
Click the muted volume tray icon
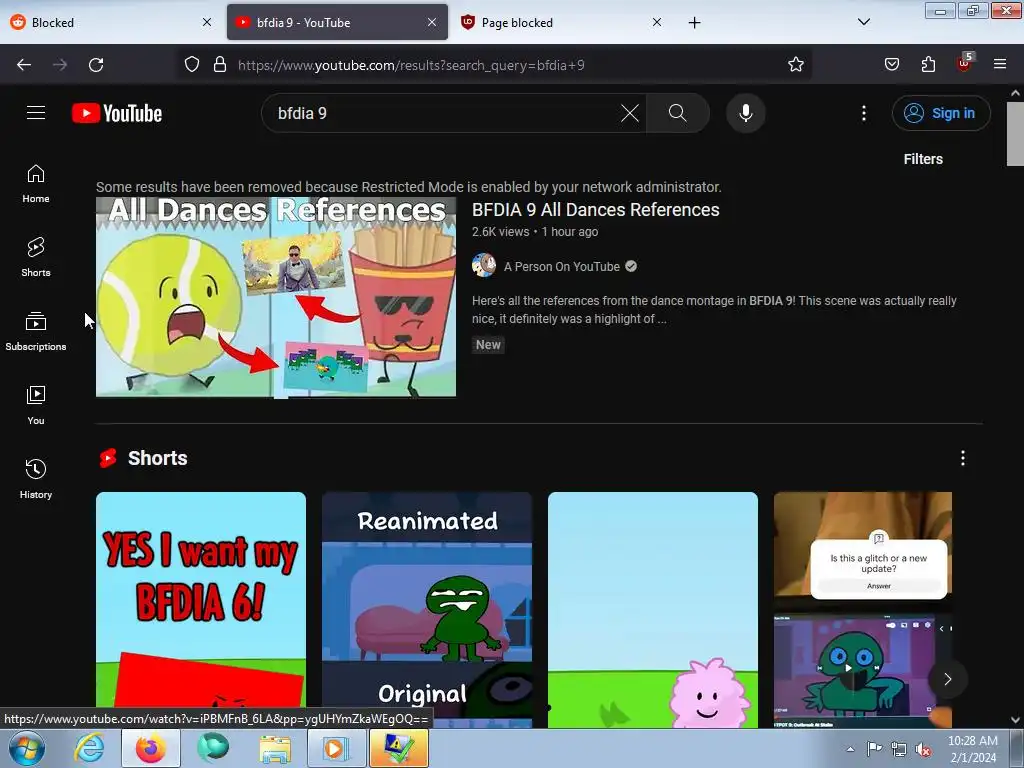coord(923,749)
